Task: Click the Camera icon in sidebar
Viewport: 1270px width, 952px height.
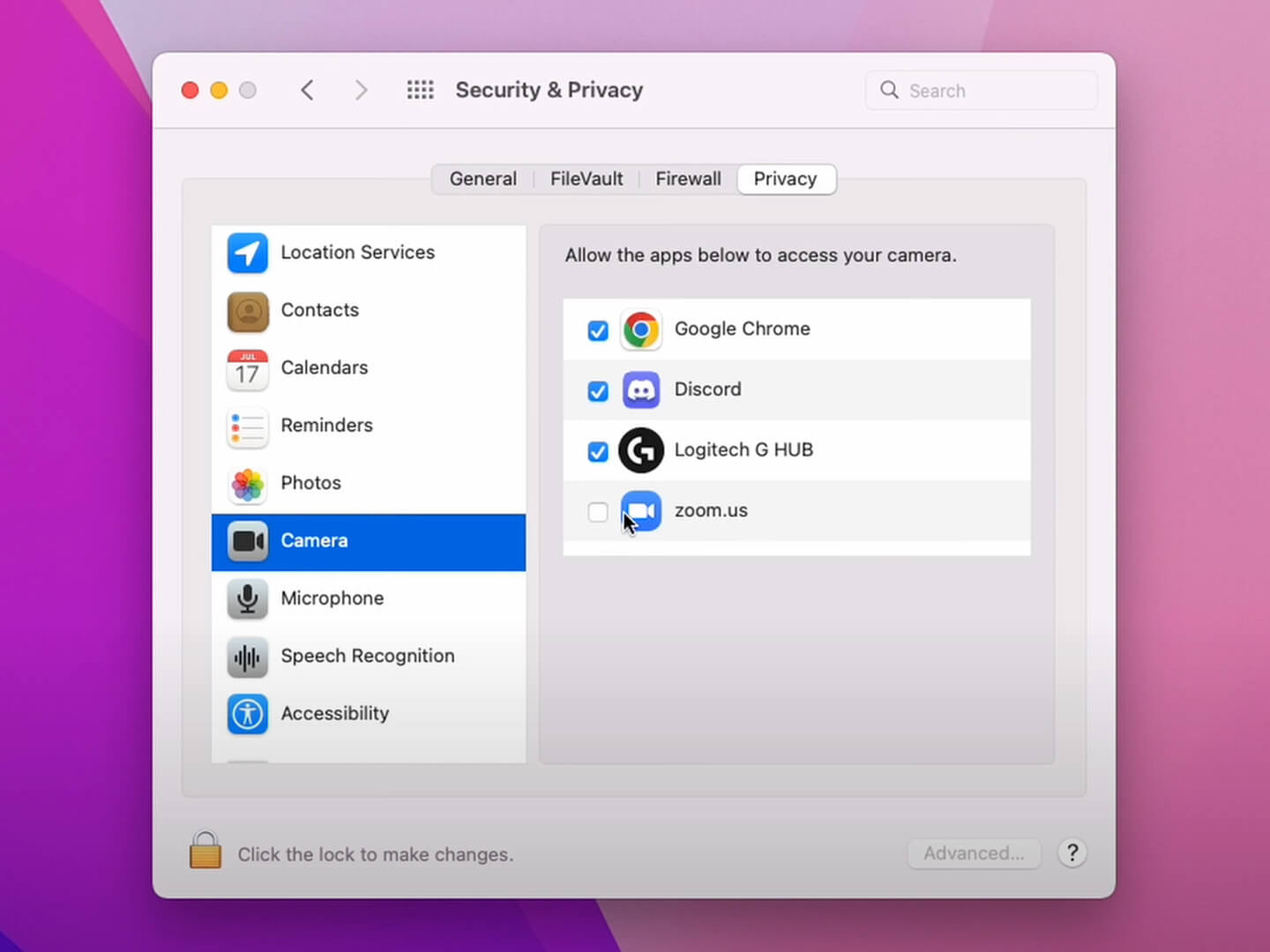Action: tap(248, 541)
